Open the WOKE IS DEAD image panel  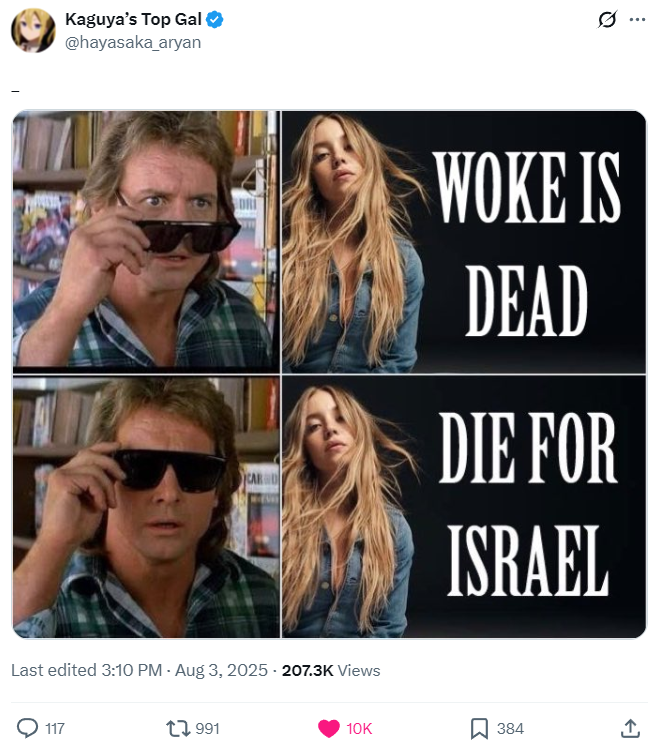coord(464,242)
